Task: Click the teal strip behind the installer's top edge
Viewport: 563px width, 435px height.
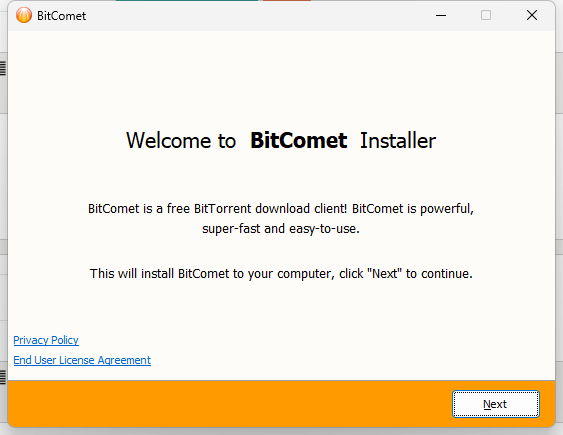Action: point(187,0)
